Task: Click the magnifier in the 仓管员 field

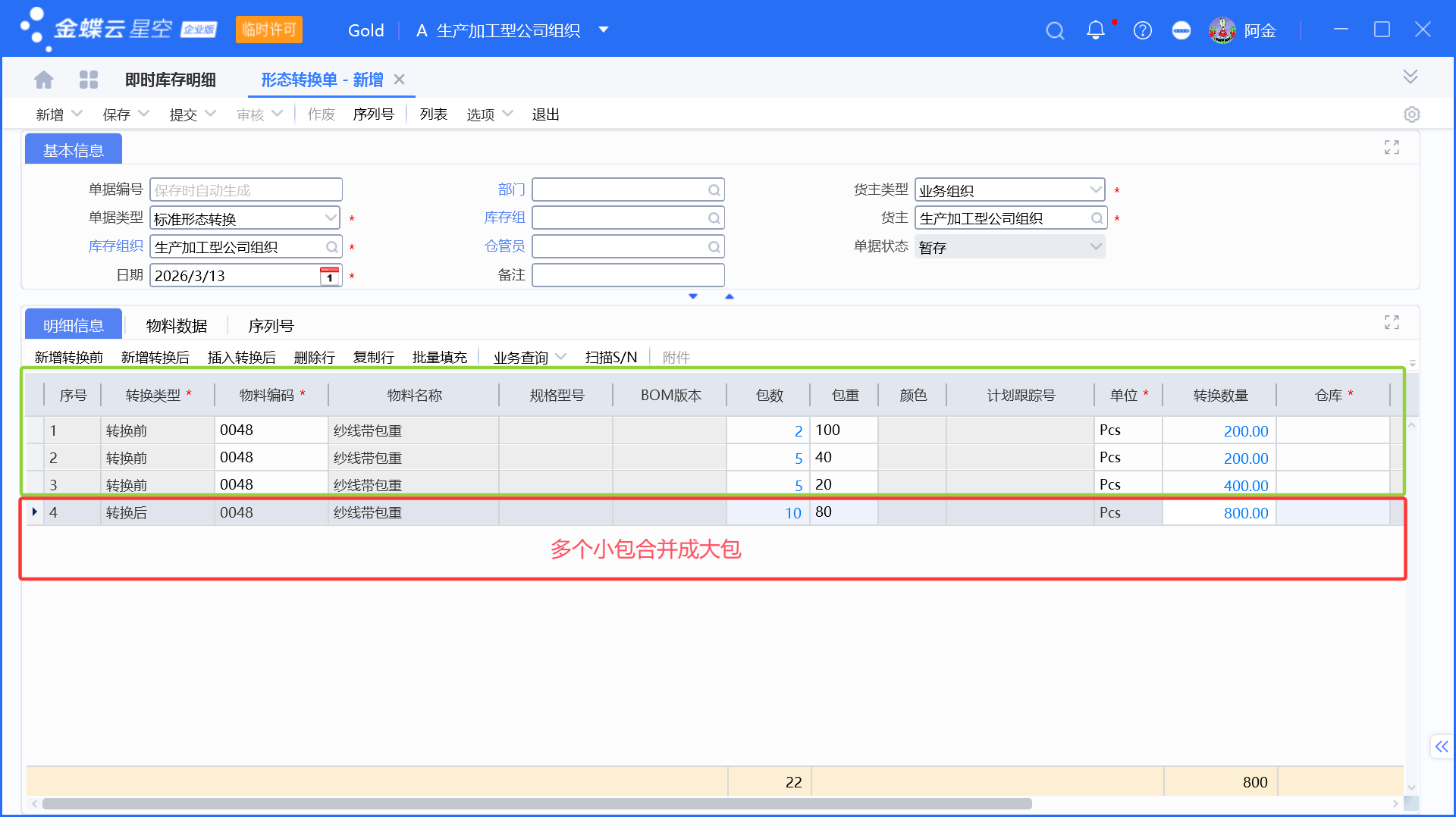Action: point(714,246)
